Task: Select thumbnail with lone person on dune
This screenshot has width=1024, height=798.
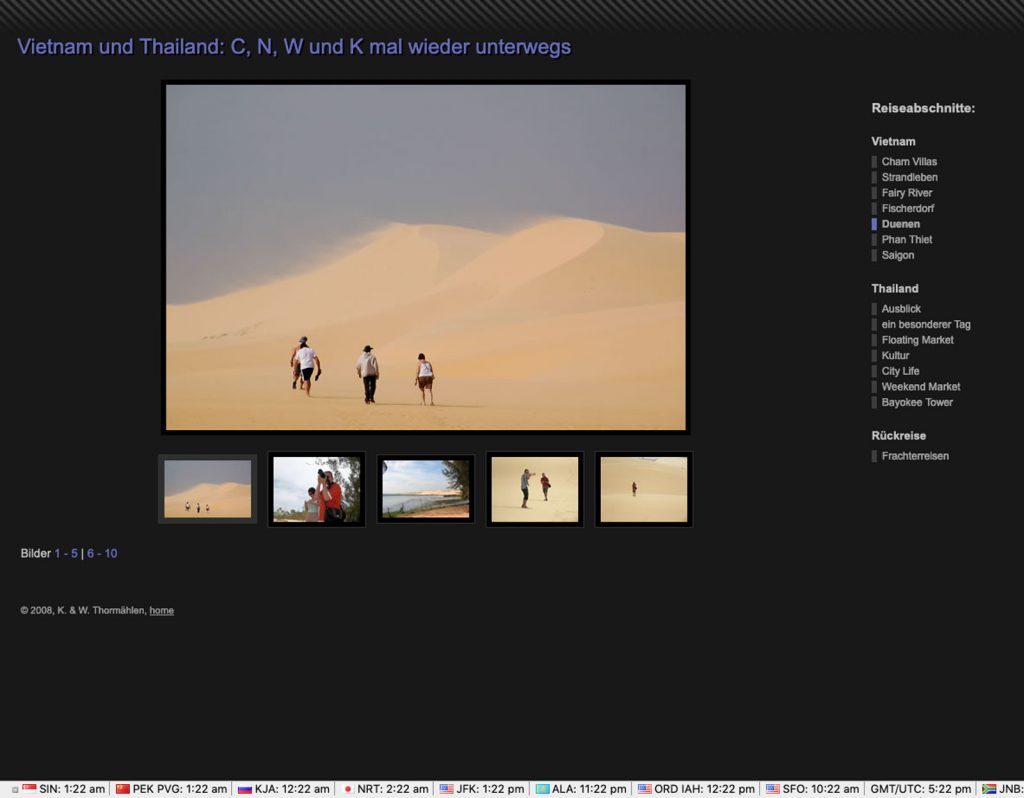Action: coord(643,489)
